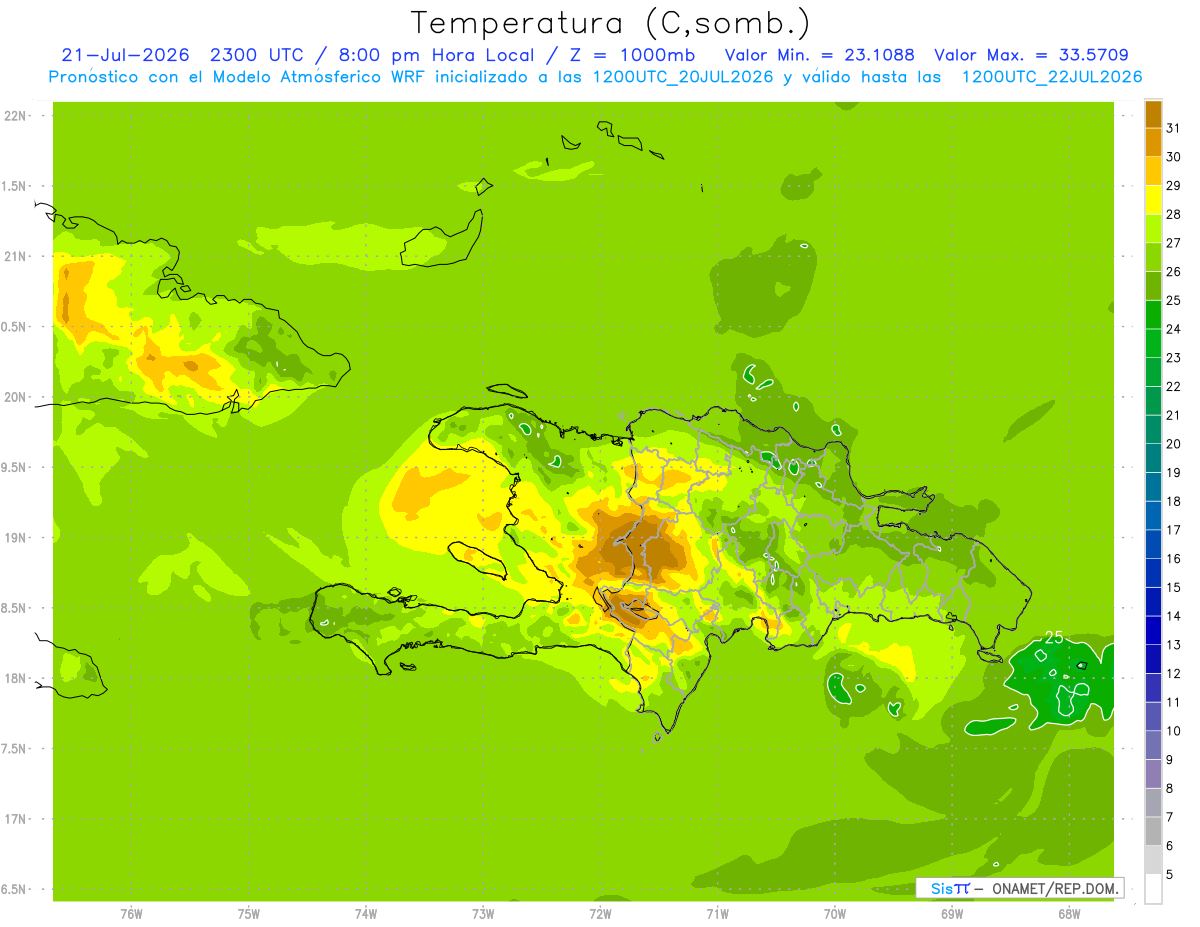The width and height of the screenshot is (1200, 927).
Task: Click the '71W' longitude axis label
Action: tap(717, 913)
